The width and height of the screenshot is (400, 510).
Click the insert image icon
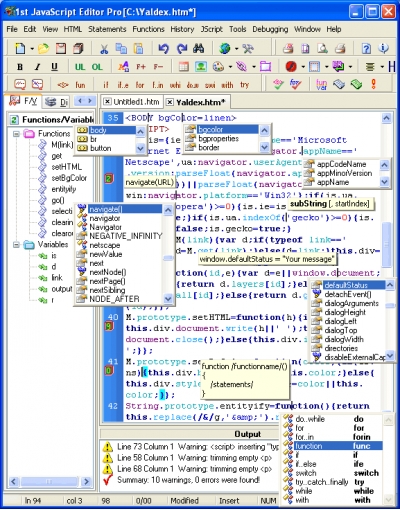[x=201, y=67]
